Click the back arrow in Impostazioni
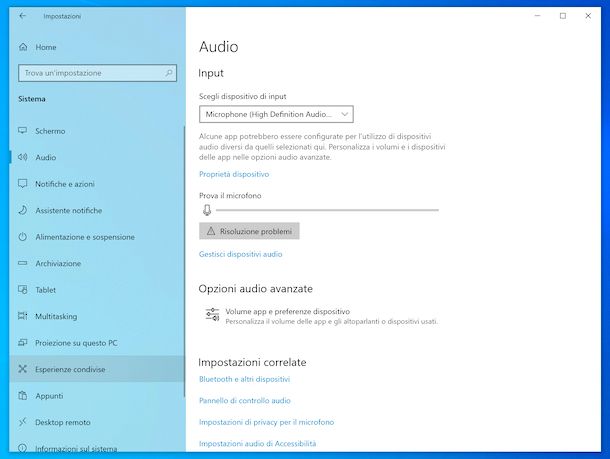This screenshot has width=610, height=459. (x=23, y=16)
